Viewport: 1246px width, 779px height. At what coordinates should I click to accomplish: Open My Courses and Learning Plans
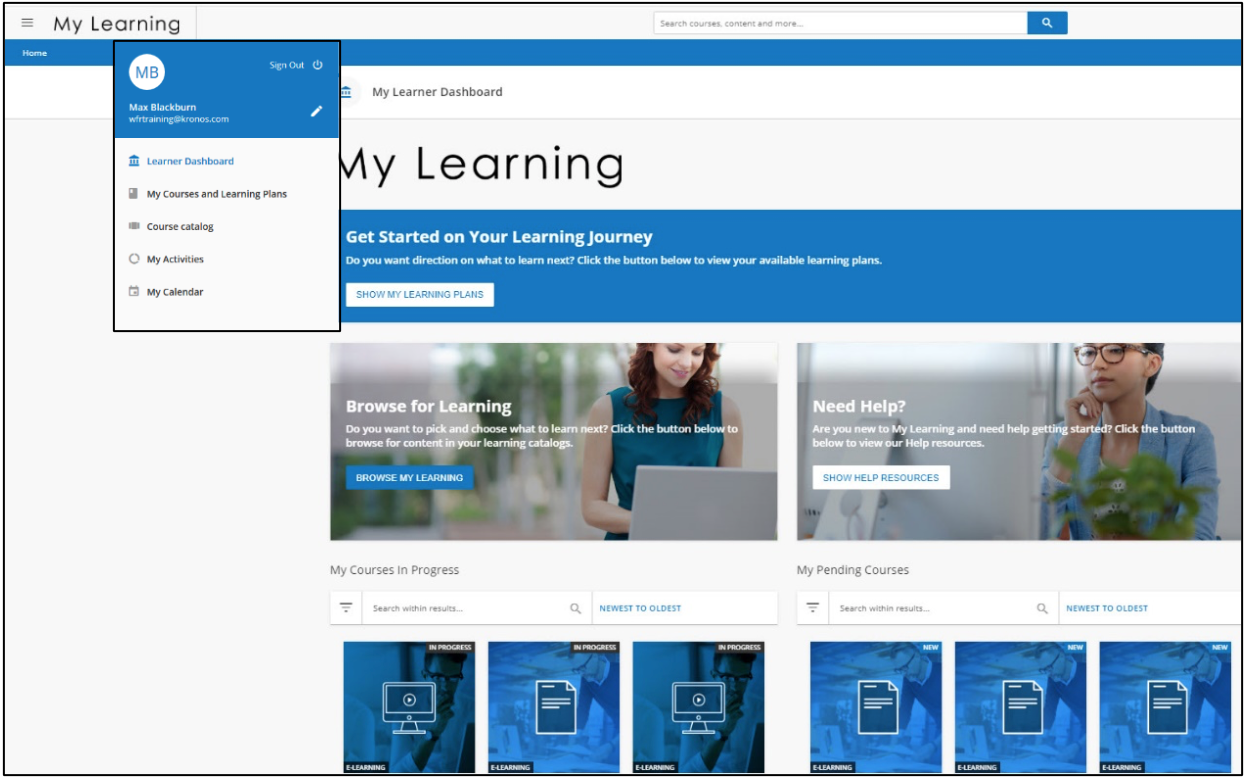pyautogui.click(x=216, y=194)
